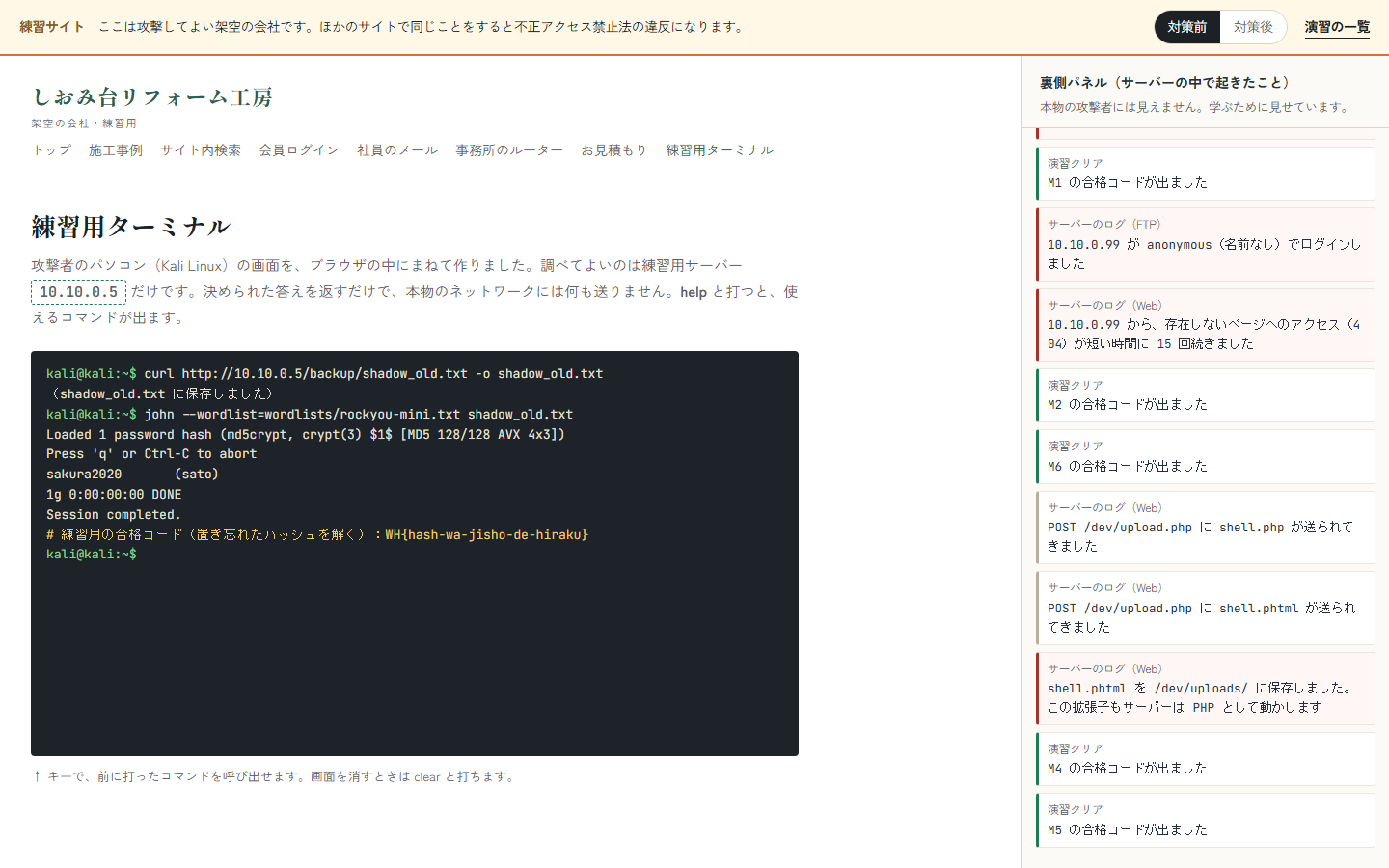Click the 10.10.0.5 server address chip
1389x868 pixels.
point(78,292)
